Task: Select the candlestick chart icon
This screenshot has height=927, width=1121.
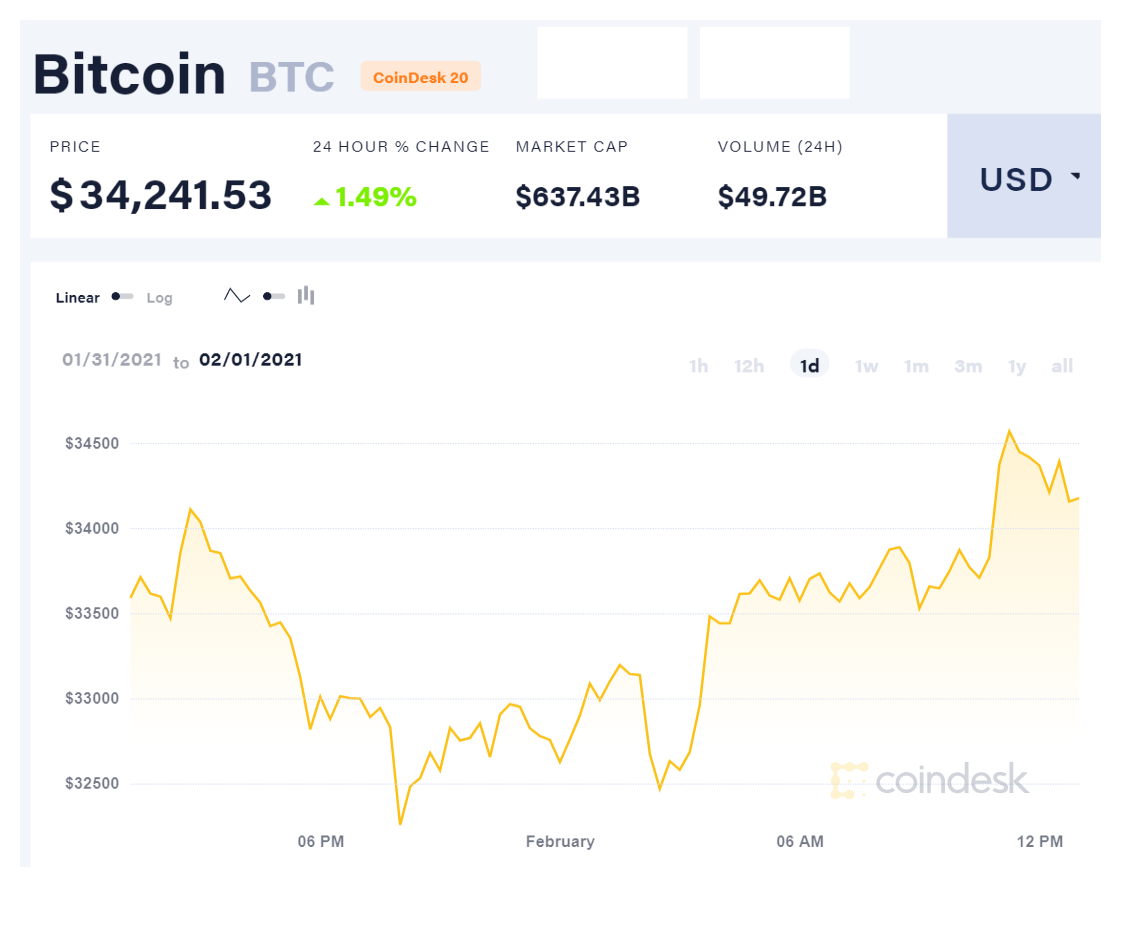Action: point(306,295)
